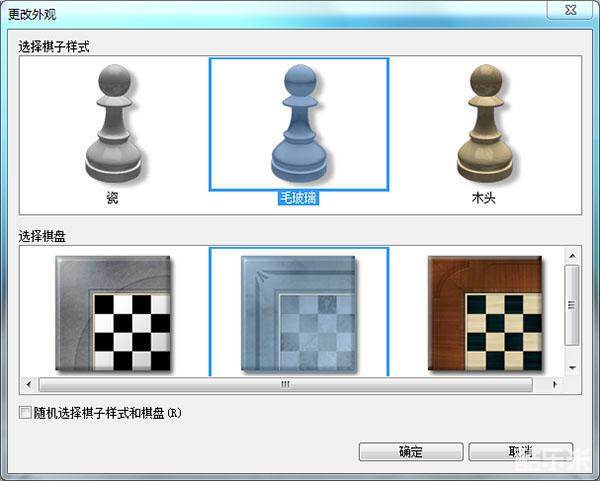Click the vertical scrollbar thumb beside boards
The width and height of the screenshot is (600, 481).
pos(572,305)
